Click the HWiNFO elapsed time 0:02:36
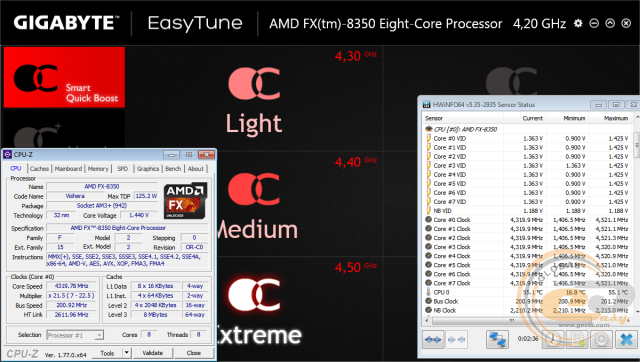The height and width of the screenshot is (362, 640). coord(528,339)
